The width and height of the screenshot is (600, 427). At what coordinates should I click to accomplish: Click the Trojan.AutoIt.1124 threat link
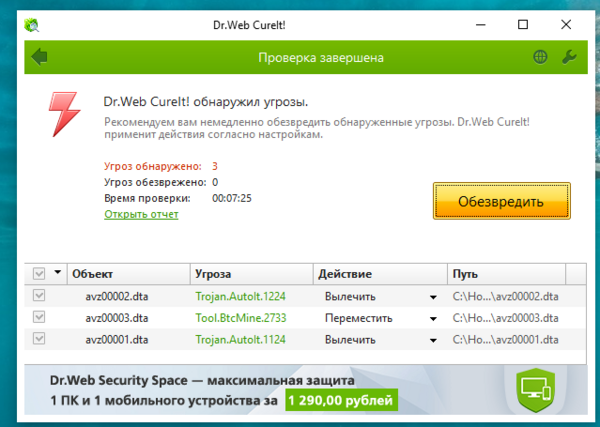240,340
